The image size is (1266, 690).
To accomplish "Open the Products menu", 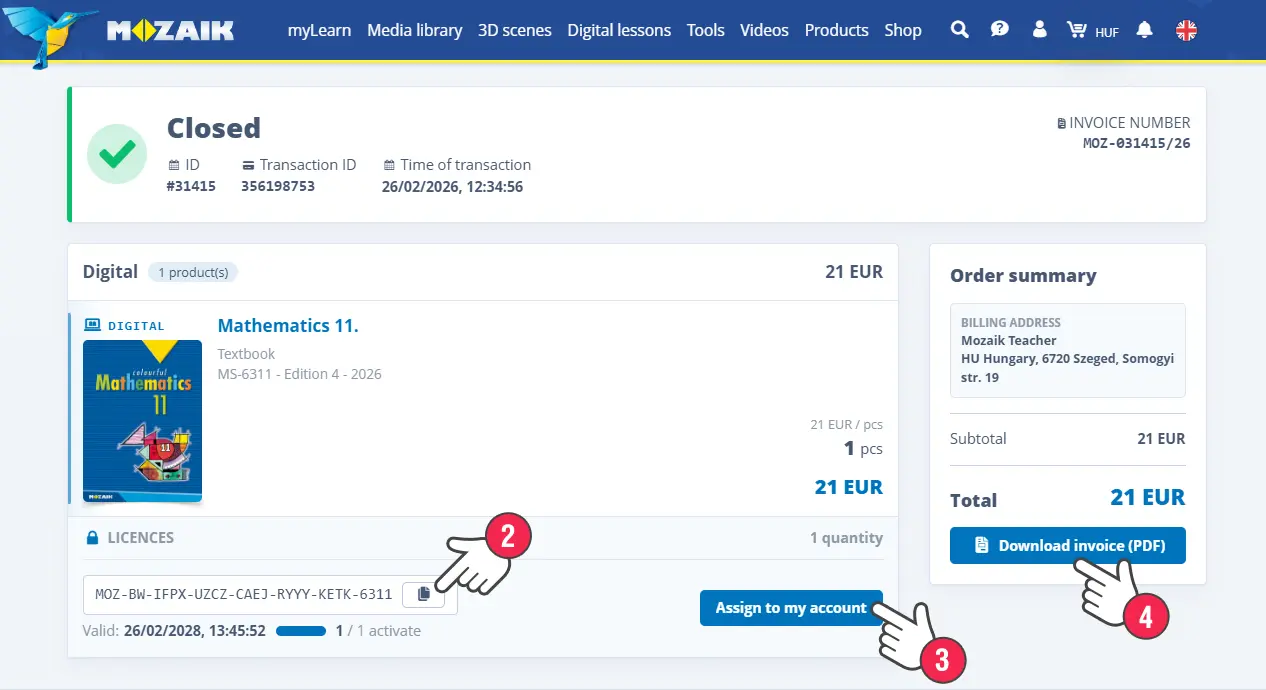I will tap(836, 30).
